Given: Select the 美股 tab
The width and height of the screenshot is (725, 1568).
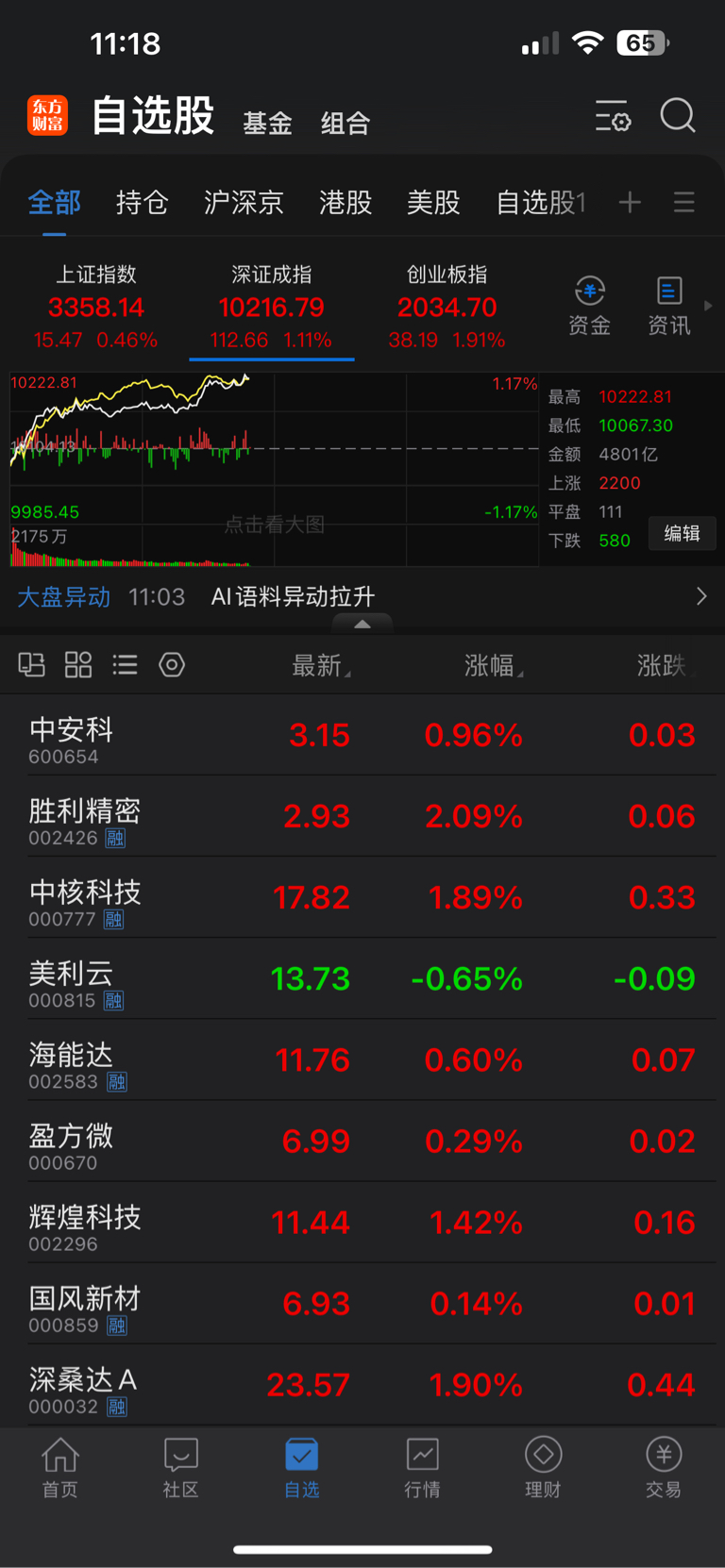Looking at the screenshot, I should 433,202.
